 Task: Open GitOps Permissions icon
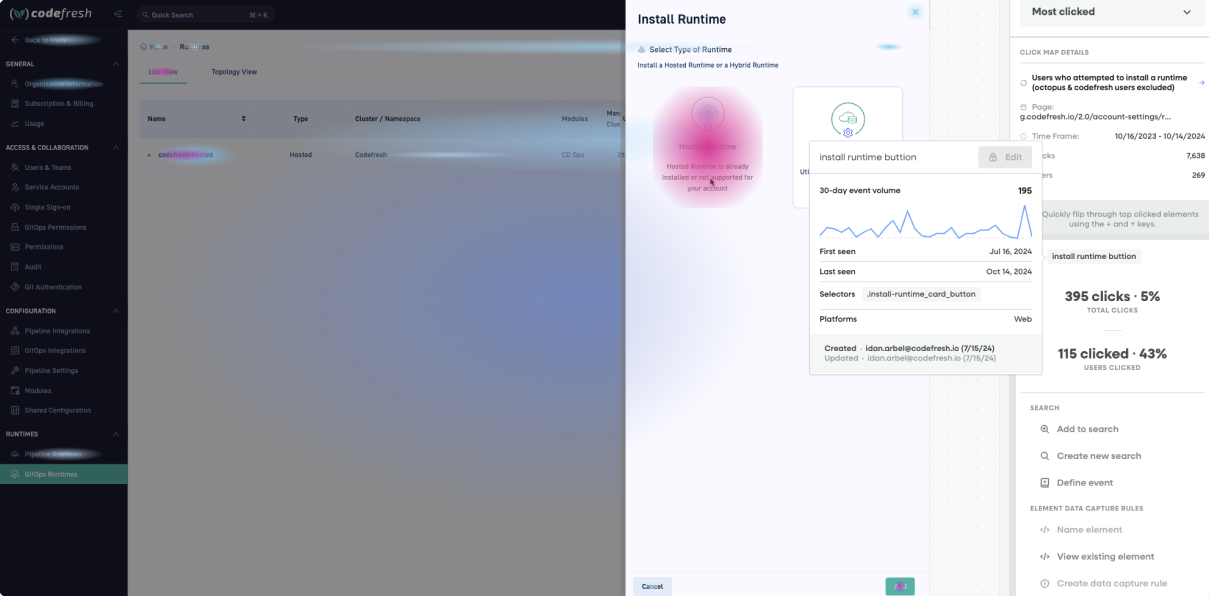pyautogui.click(x=15, y=227)
